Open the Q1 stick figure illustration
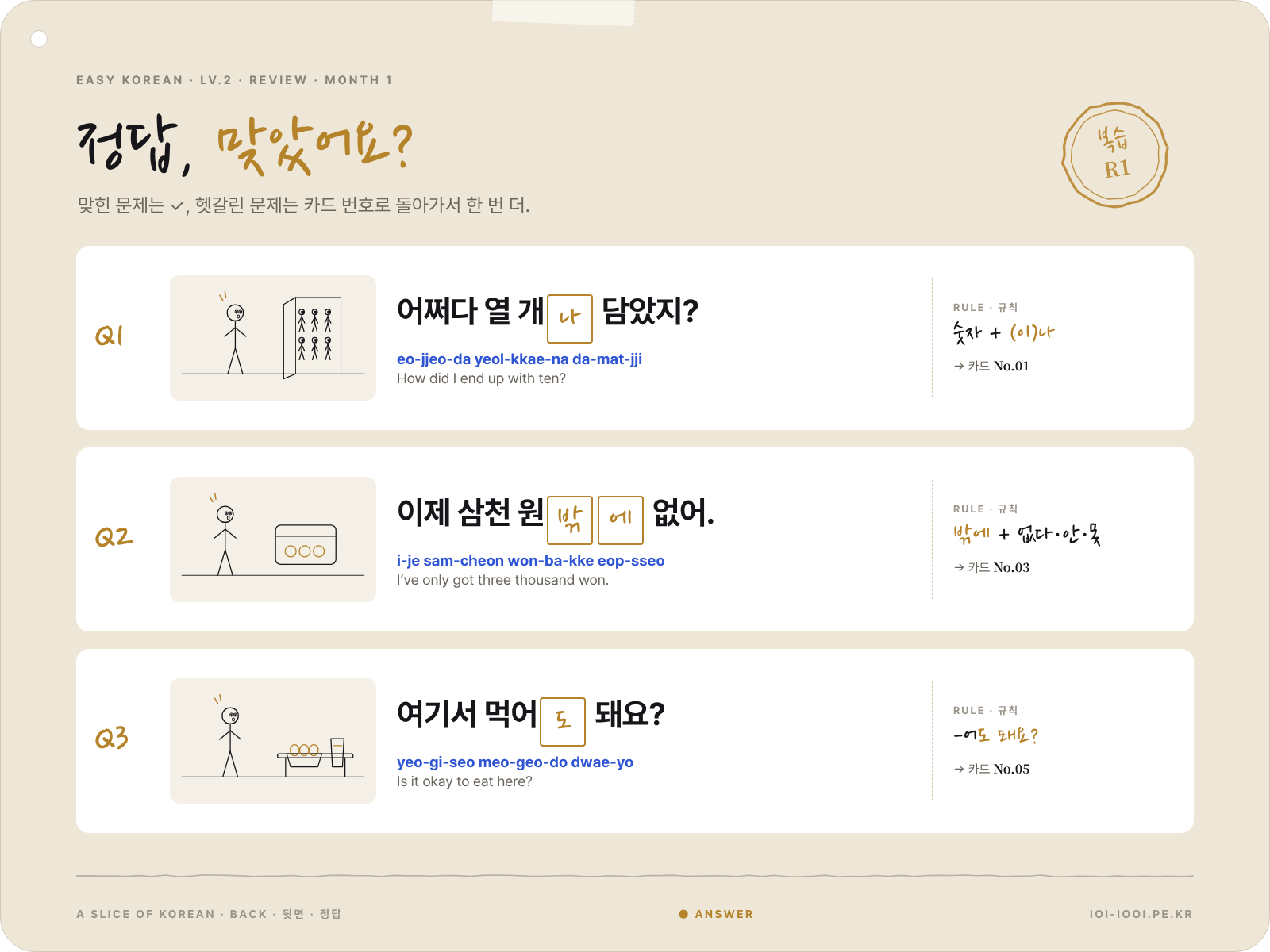Image resolution: width=1270 pixels, height=952 pixels. pyautogui.click(x=273, y=338)
